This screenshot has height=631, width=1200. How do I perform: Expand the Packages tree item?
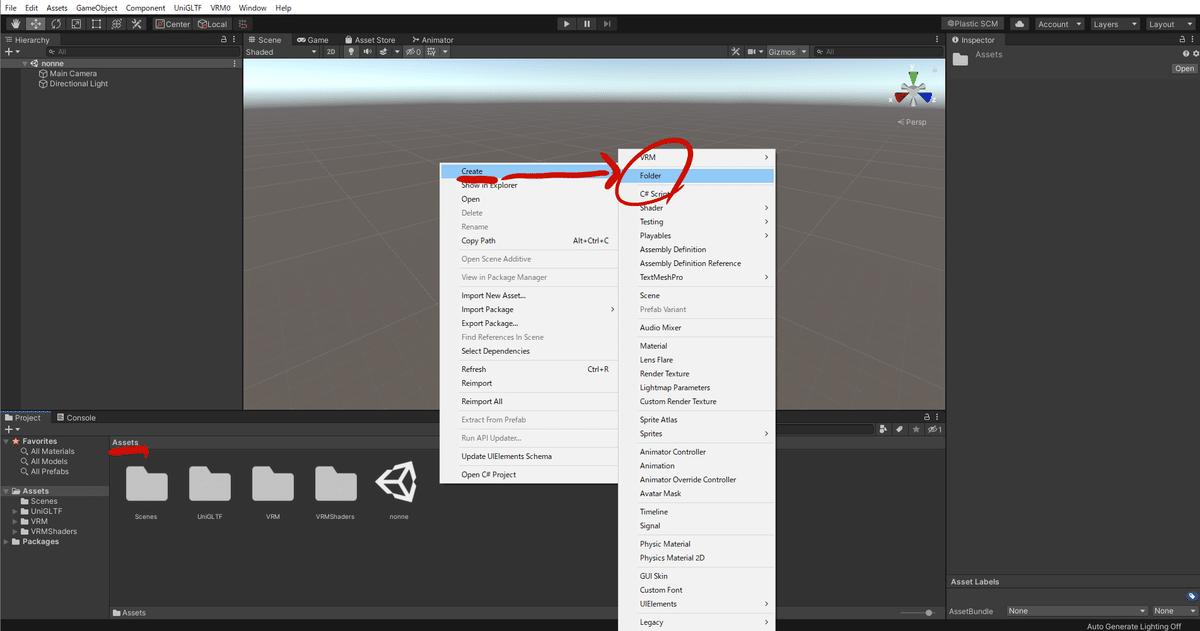tap(7, 542)
